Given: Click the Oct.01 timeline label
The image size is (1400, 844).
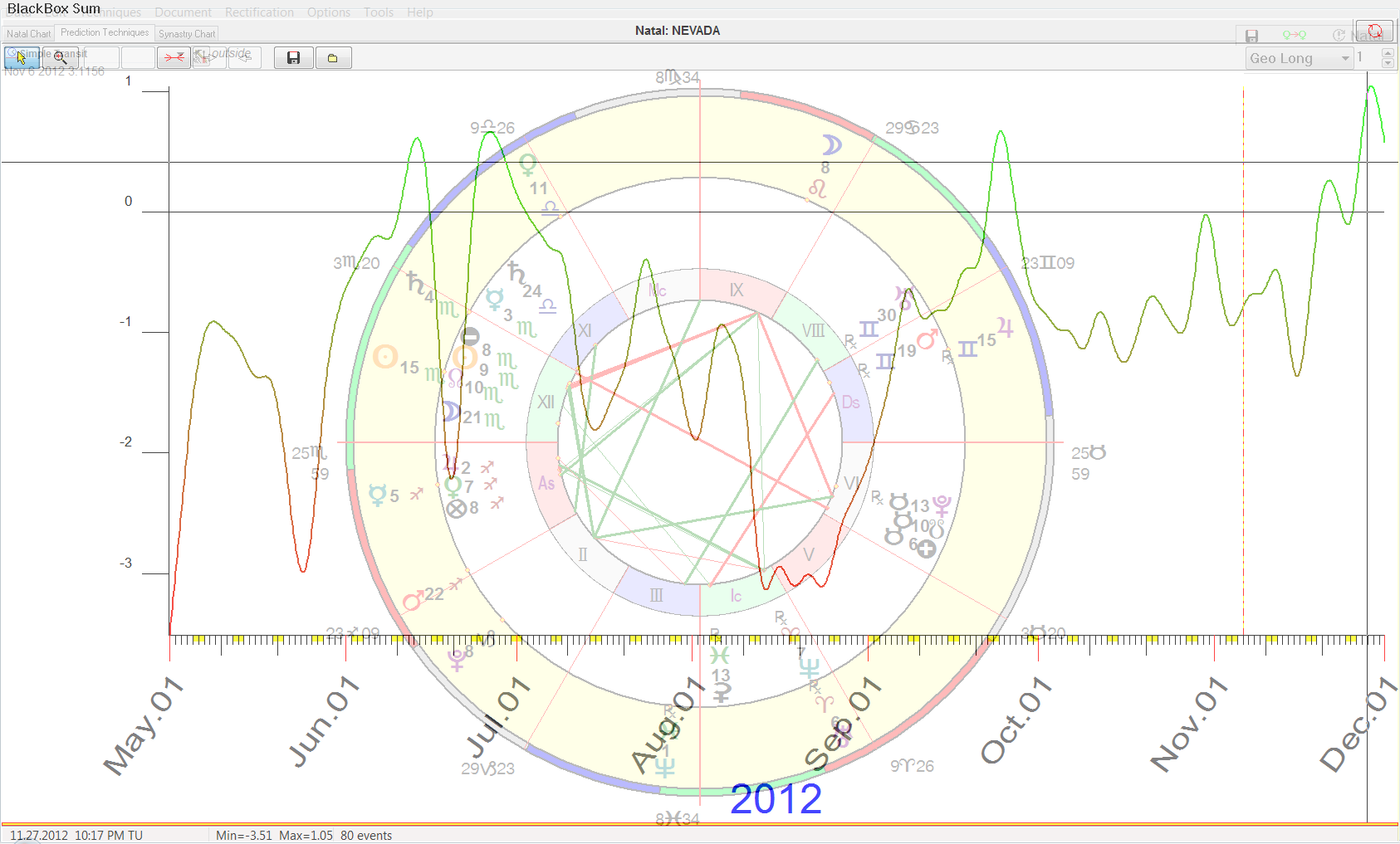Looking at the screenshot, I should click(x=1016, y=720).
